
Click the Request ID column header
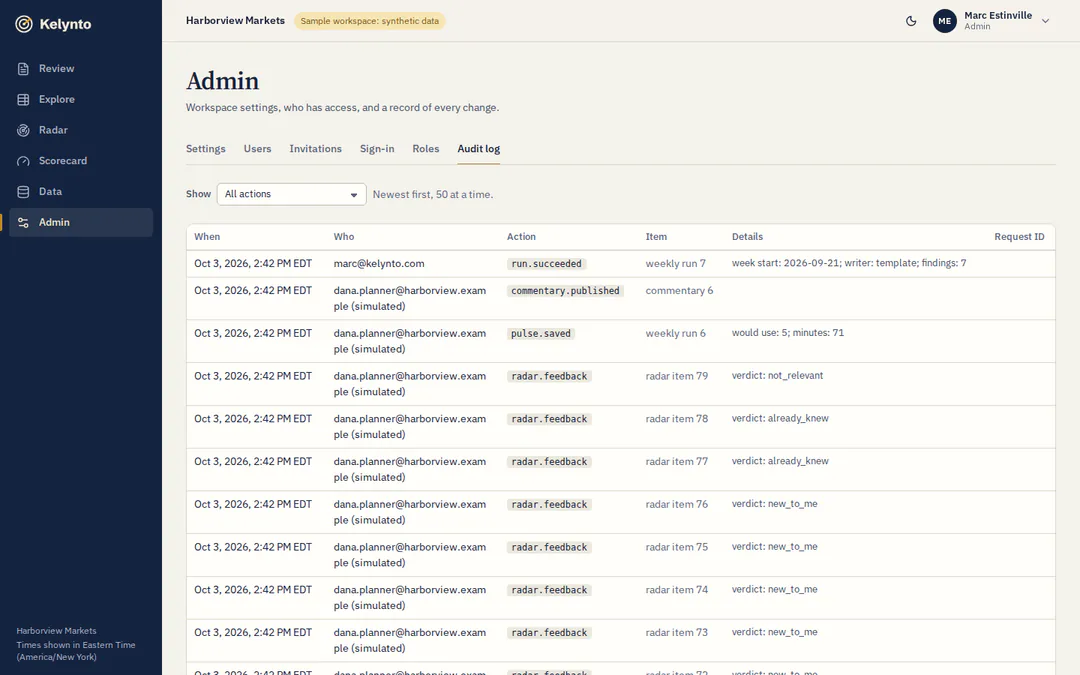click(x=1019, y=237)
